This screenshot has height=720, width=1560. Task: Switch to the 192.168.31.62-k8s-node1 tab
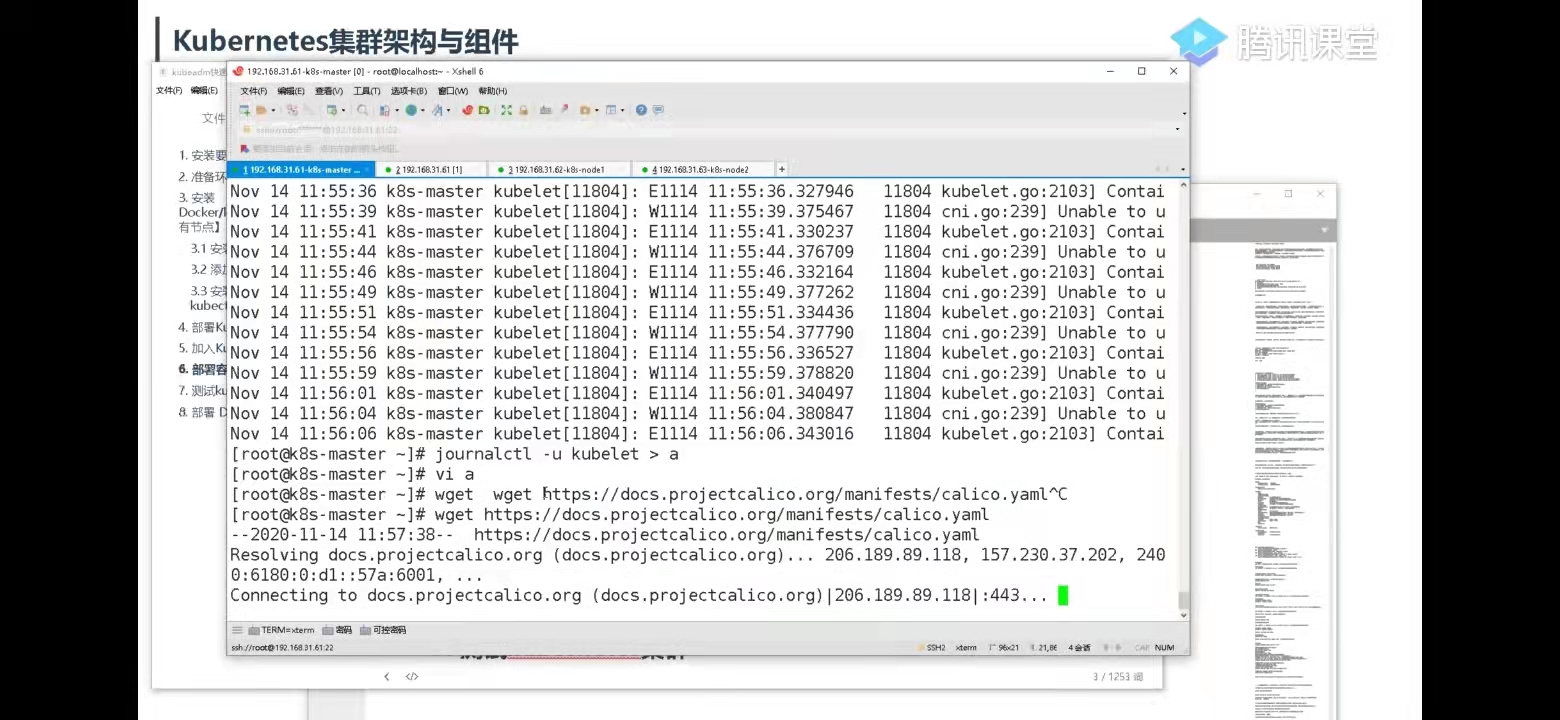click(559, 170)
